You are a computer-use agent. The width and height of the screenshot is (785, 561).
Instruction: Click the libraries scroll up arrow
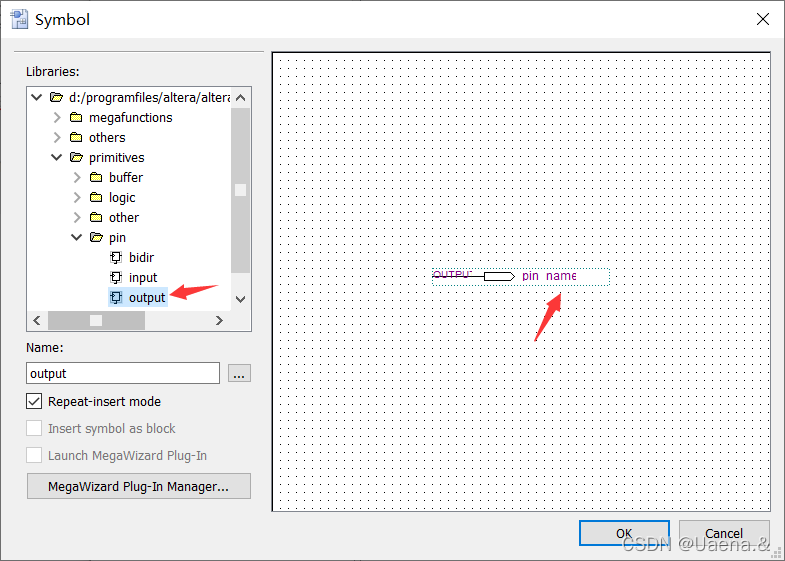[240, 98]
